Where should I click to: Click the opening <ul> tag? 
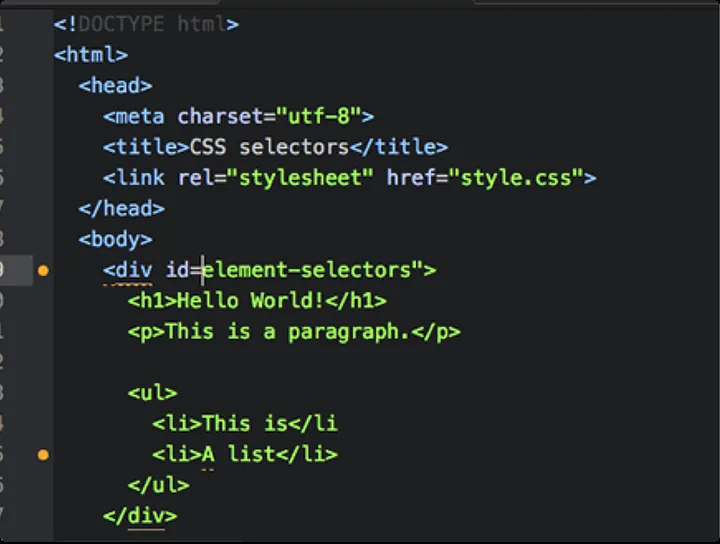(152, 393)
